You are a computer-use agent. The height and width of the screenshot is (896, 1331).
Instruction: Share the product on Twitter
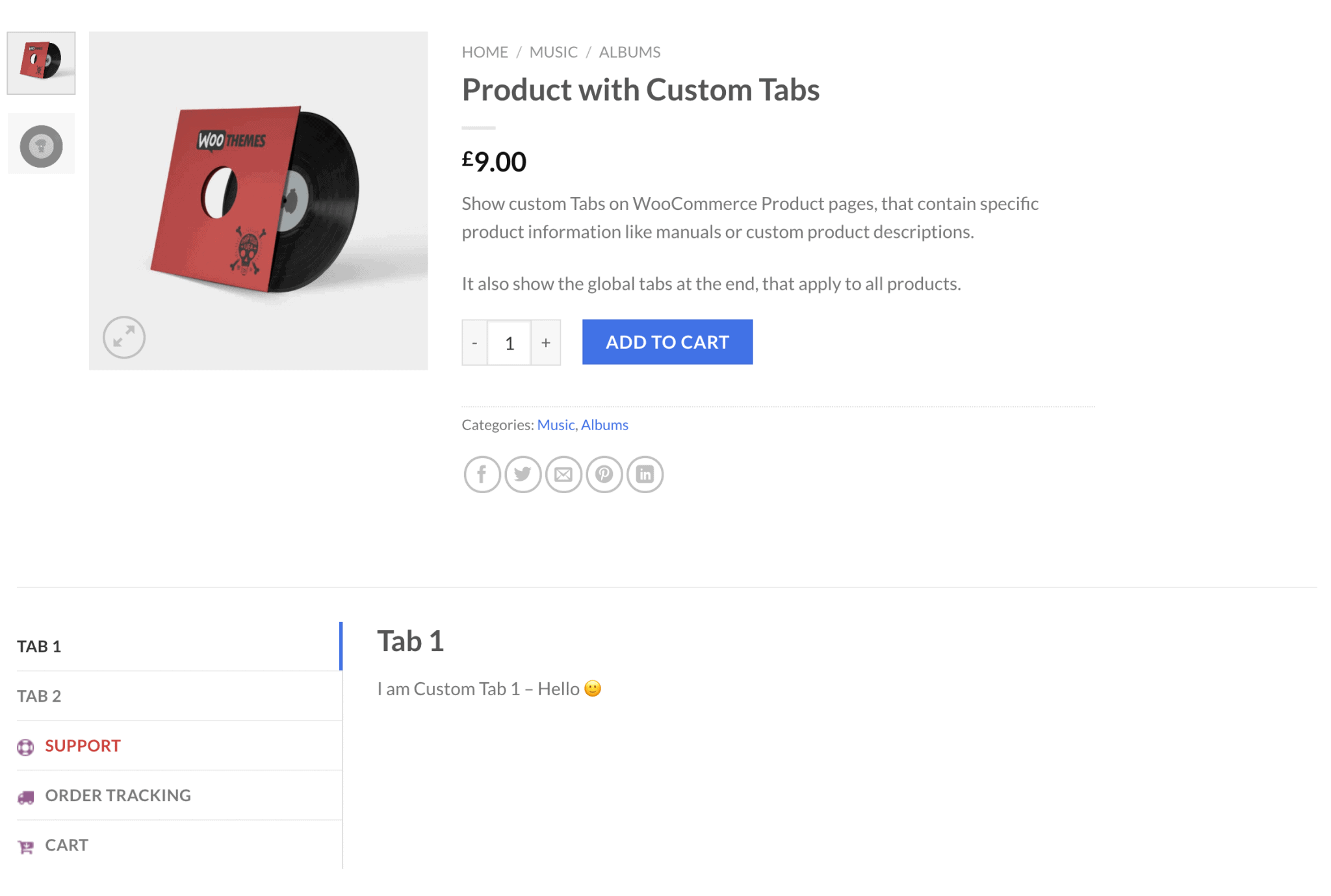[523, 474]
